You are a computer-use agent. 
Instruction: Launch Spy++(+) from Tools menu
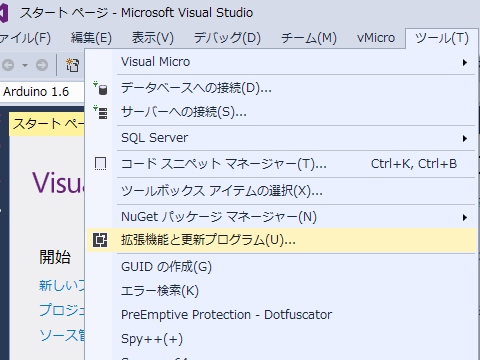click(x=281, y=339)
